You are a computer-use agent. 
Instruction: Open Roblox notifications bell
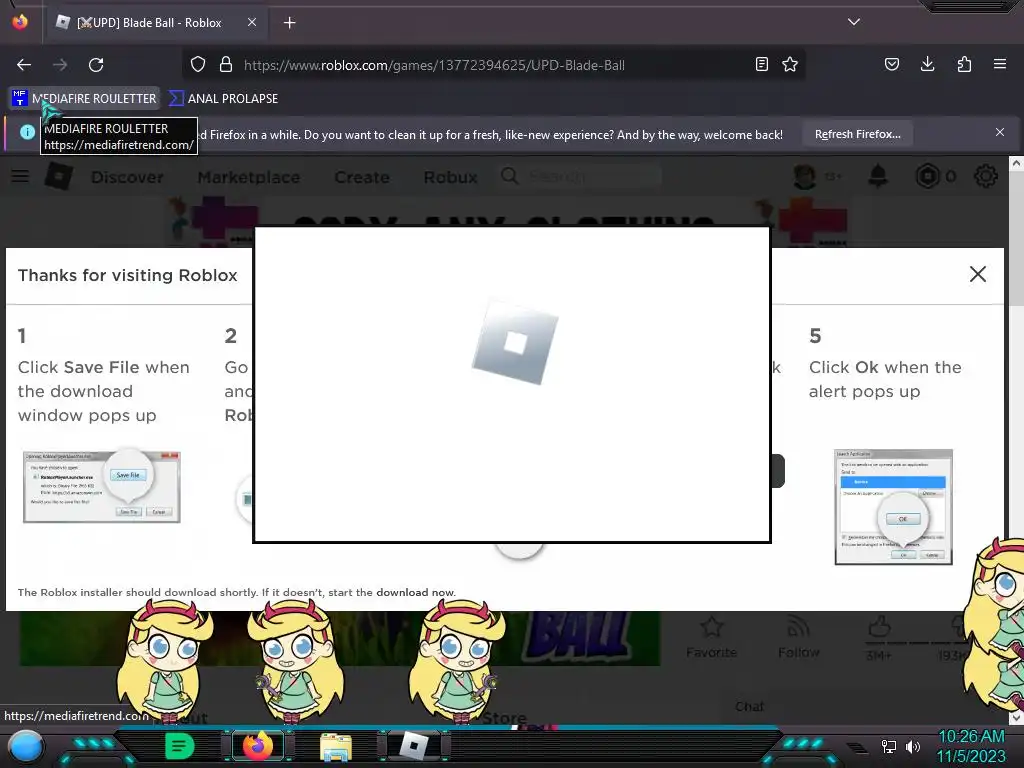(x=878, y=176)
